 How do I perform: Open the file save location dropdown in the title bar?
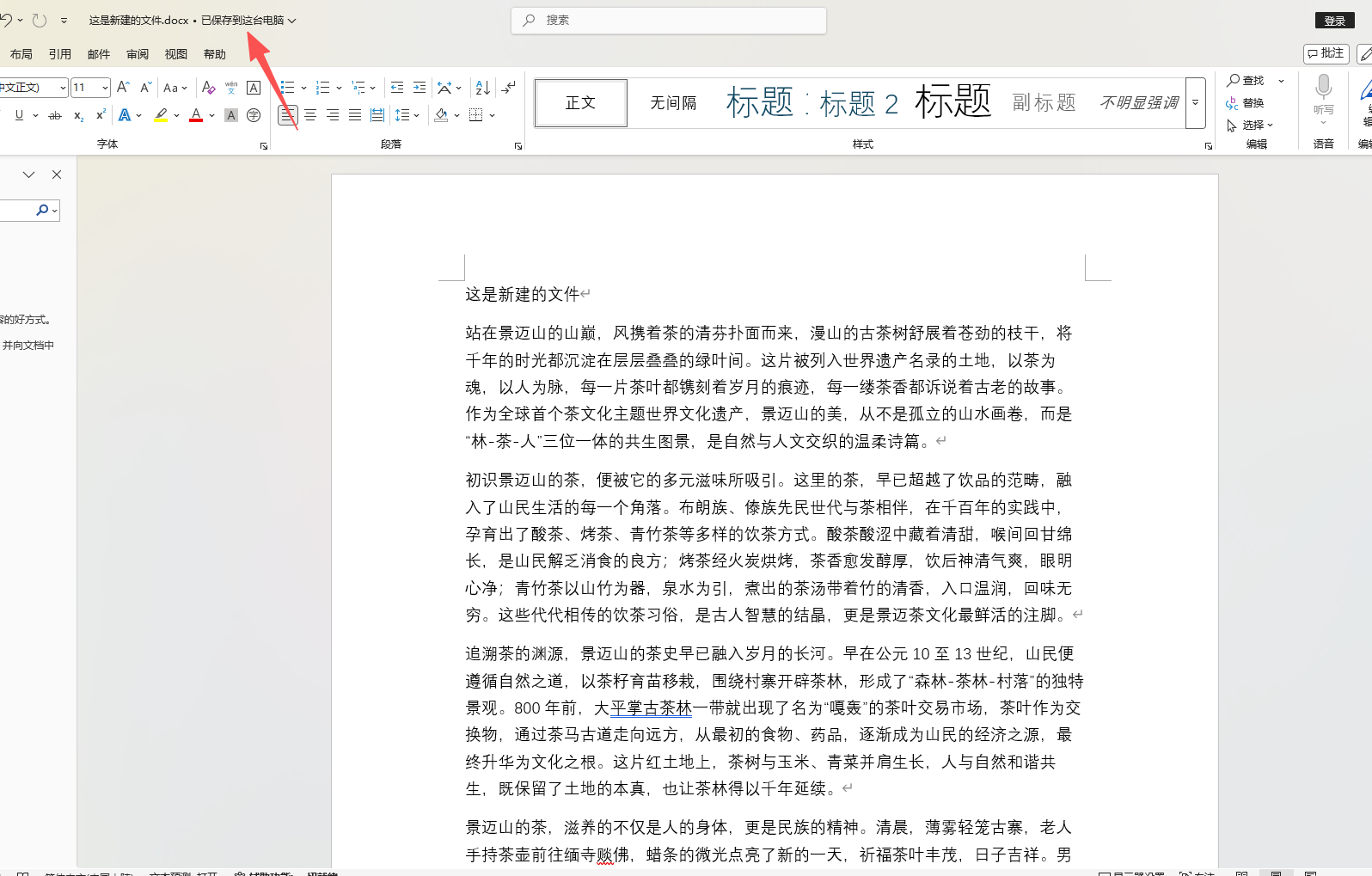(x=291, y=21)
